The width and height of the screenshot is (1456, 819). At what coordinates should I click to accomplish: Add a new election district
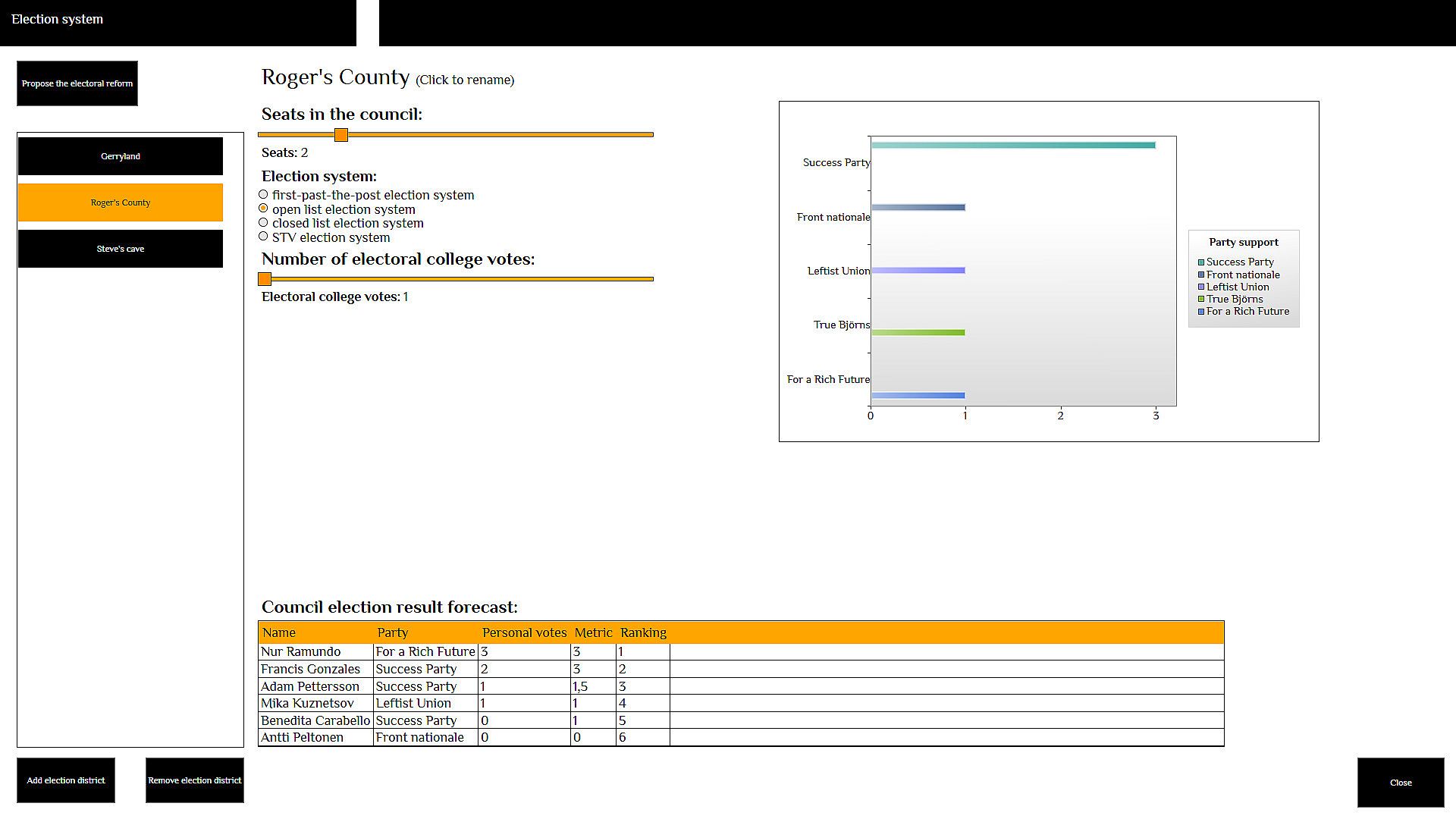(66, 780)
